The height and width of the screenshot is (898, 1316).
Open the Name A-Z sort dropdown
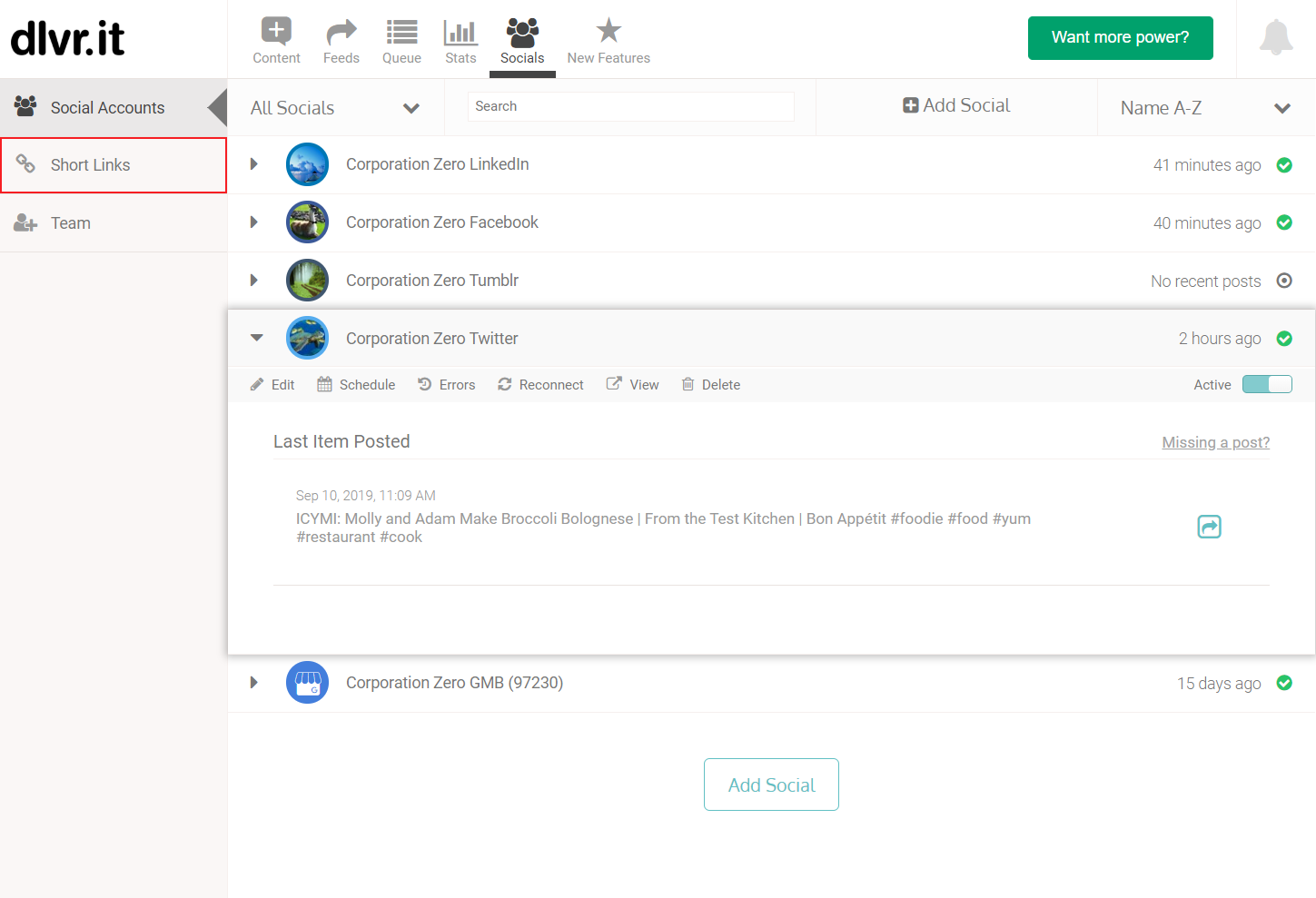tap(1206, 108)
